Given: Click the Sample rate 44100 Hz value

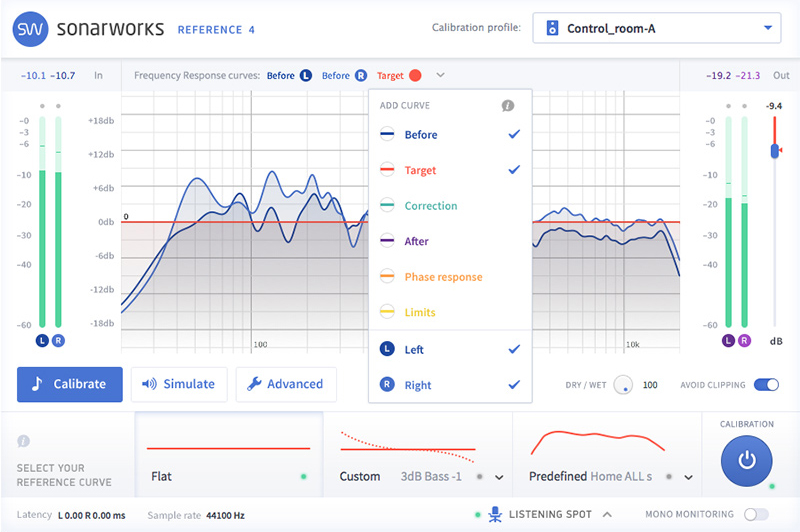Looking at the screenshot, I should 225,516.
